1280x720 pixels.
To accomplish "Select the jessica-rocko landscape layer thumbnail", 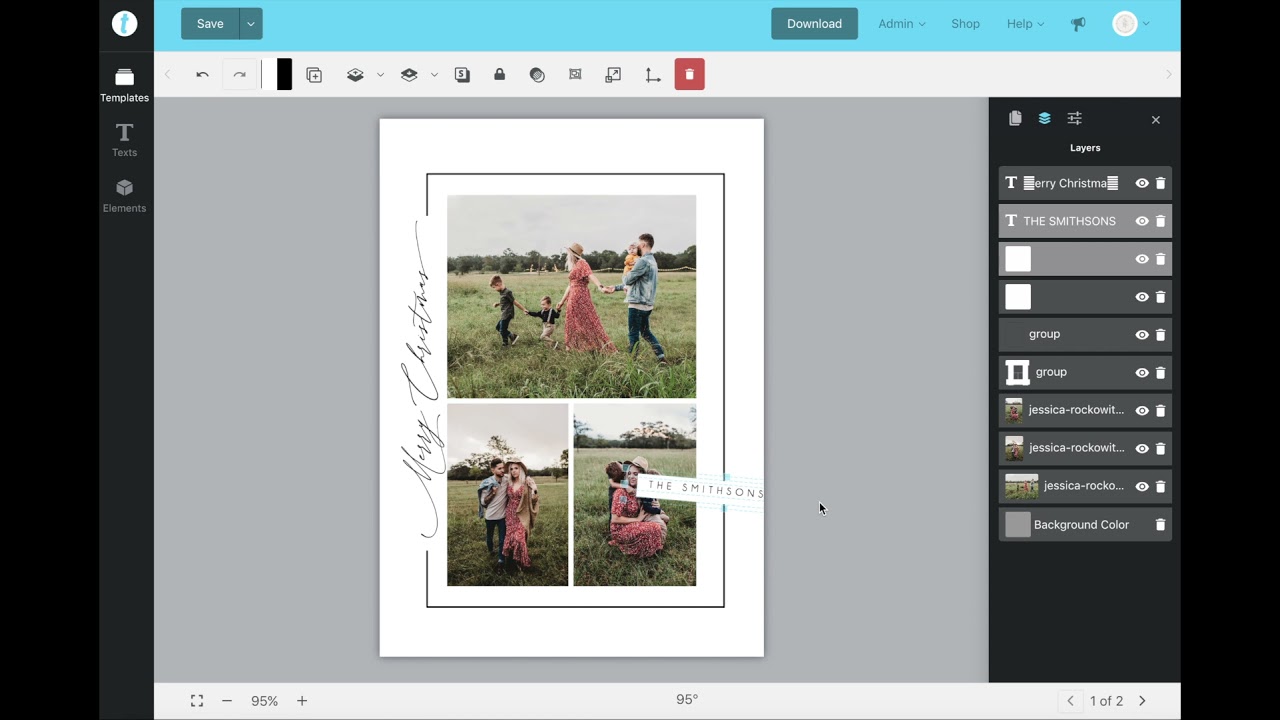I will pyautogui.click(x=1021, y=486).
